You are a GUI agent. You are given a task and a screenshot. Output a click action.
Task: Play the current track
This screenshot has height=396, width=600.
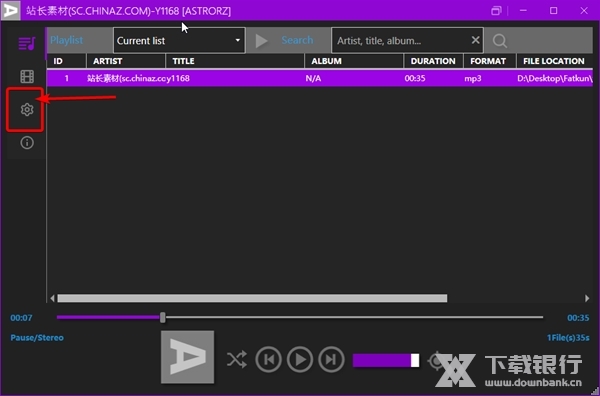300,359
